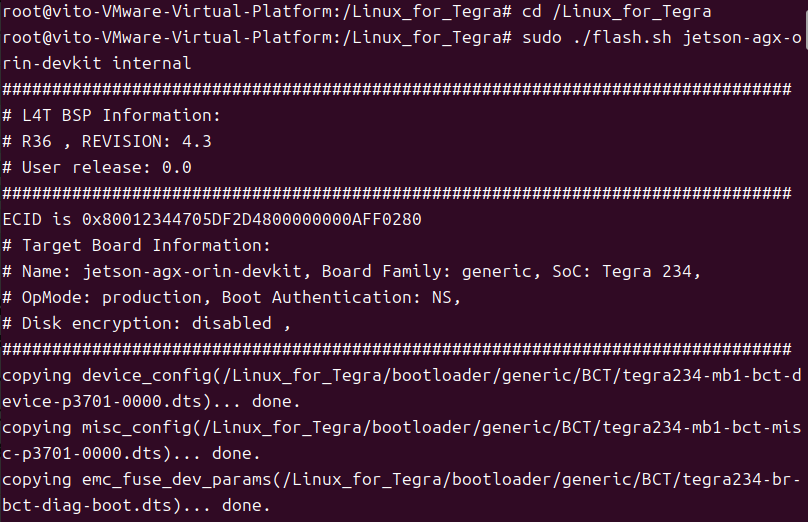Click 'copying emc_fuse_dev_params' line start
Image resolution: width=808 pixels, height=522 pixels.
click(137, 480)
